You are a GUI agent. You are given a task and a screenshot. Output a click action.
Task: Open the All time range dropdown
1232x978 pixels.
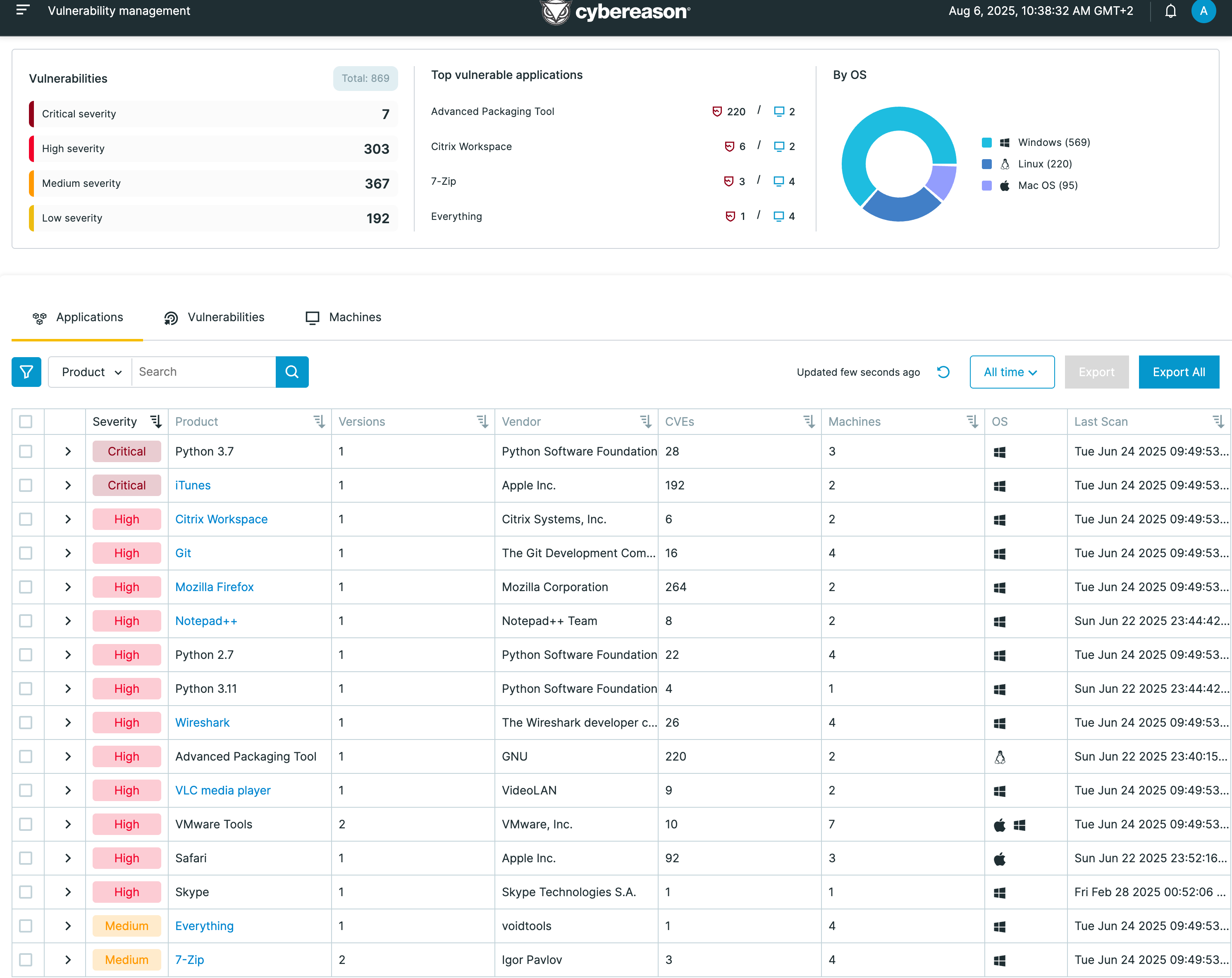[x=1011, y=372]
